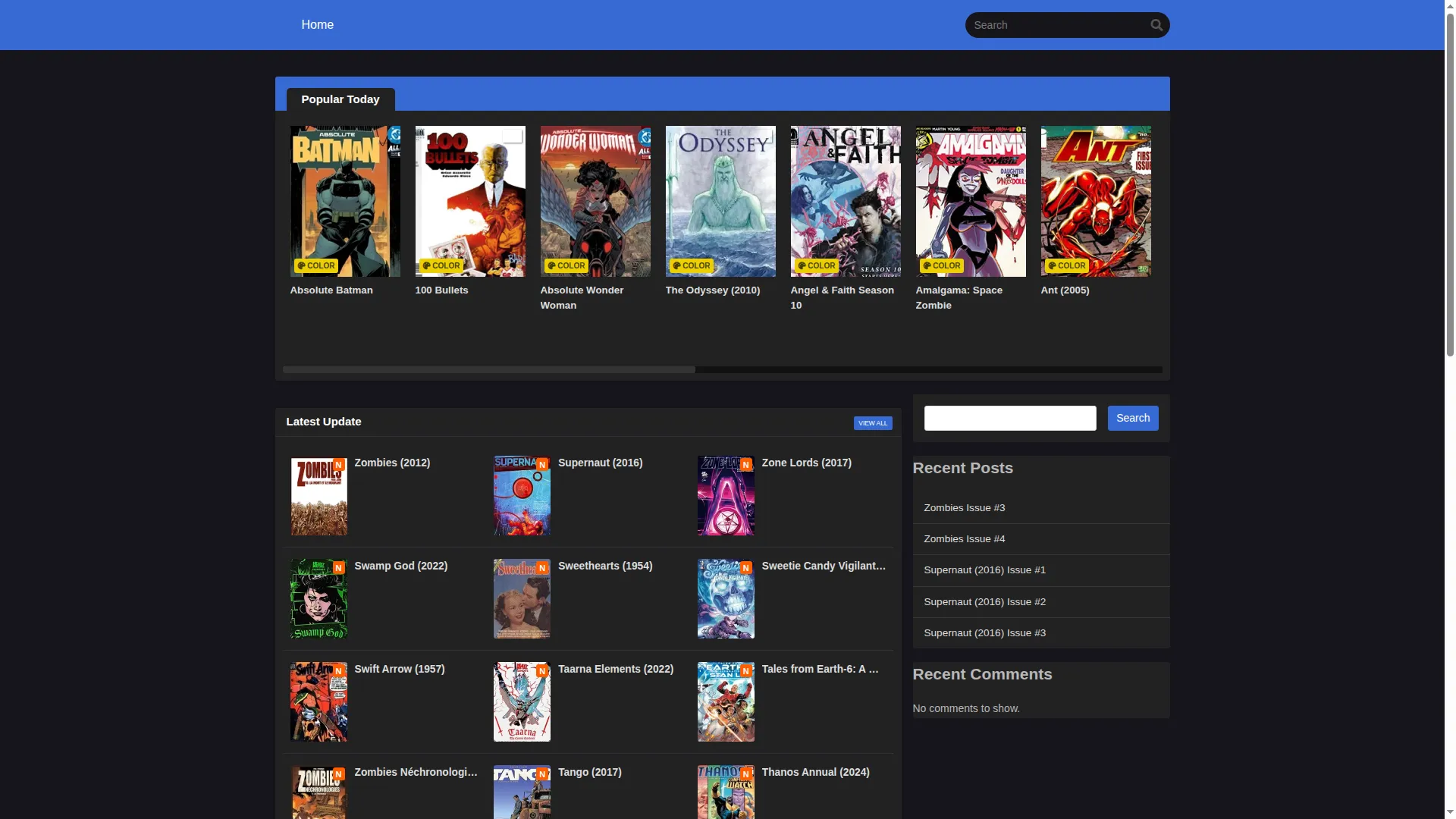Image resolution: width=1456 pixels, height=819 pixels.
Task: Click the Recent Posts heading
Action: pyautogui.click(x=962, y=468)
